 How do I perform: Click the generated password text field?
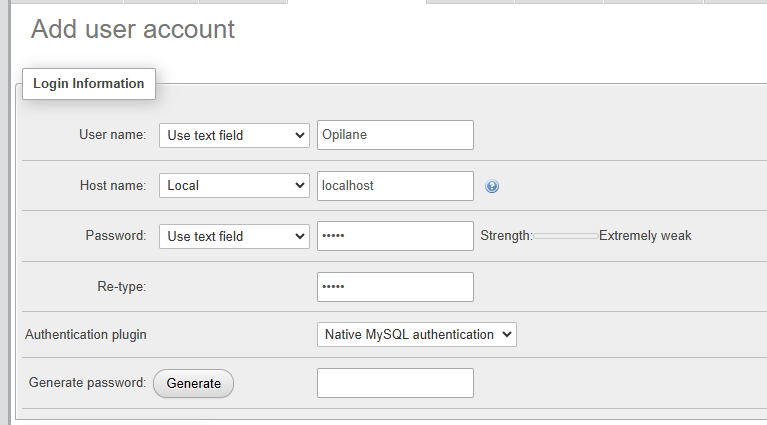click(395, 383)
